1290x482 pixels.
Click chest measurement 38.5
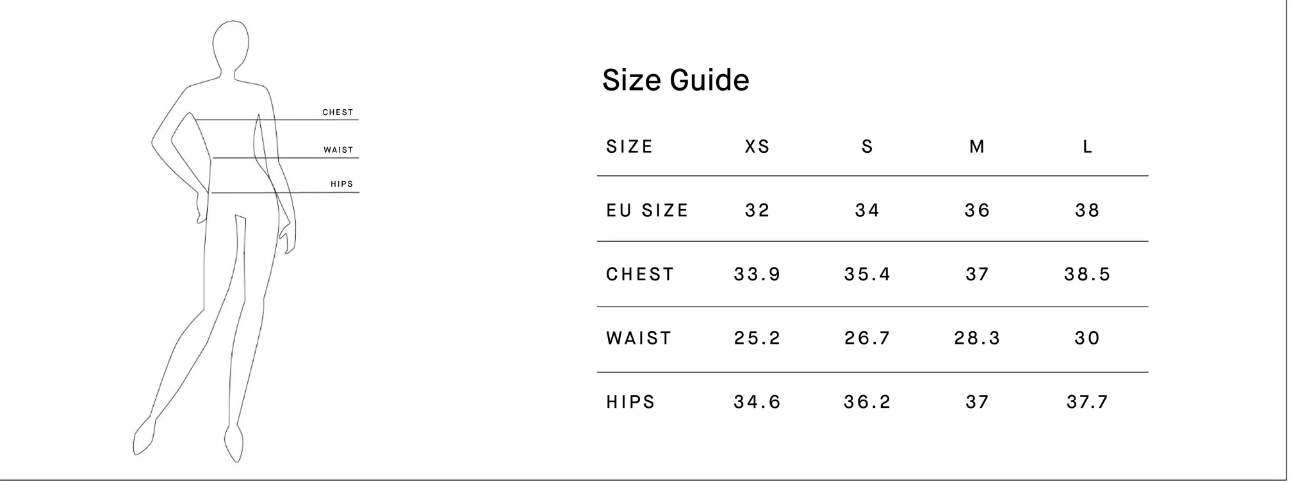1087,275
